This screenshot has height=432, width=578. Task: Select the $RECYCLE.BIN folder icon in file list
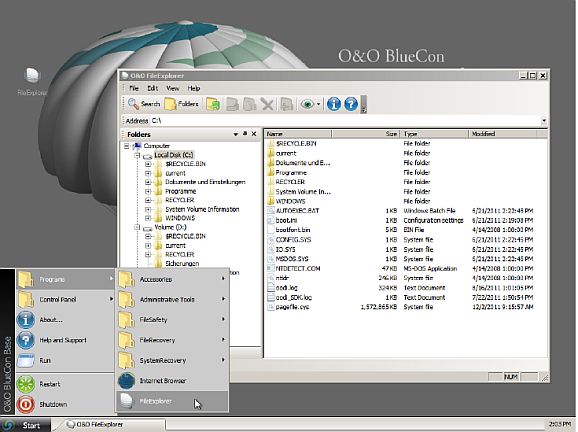pos(270,143)
